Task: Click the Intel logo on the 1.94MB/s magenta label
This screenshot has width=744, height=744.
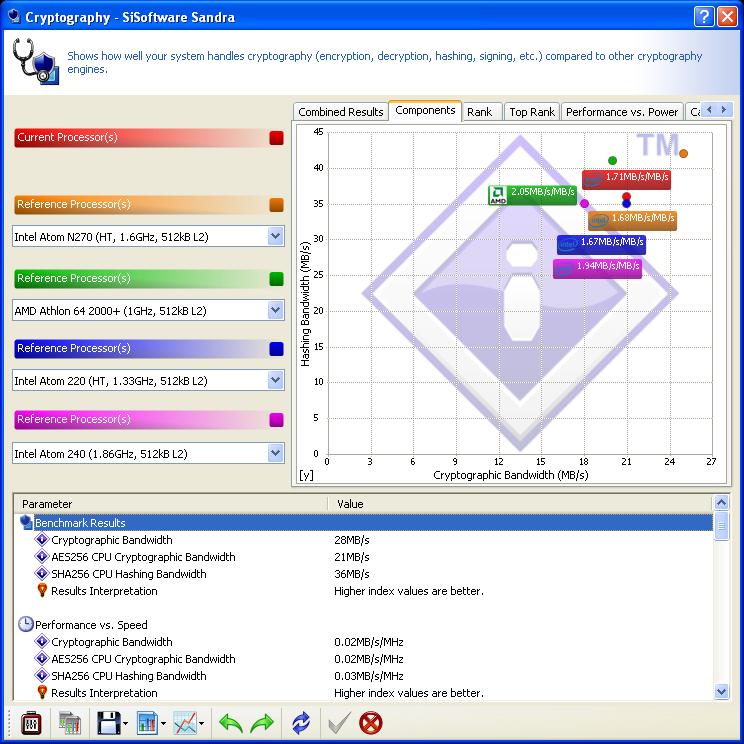Action: click(564, 269)
